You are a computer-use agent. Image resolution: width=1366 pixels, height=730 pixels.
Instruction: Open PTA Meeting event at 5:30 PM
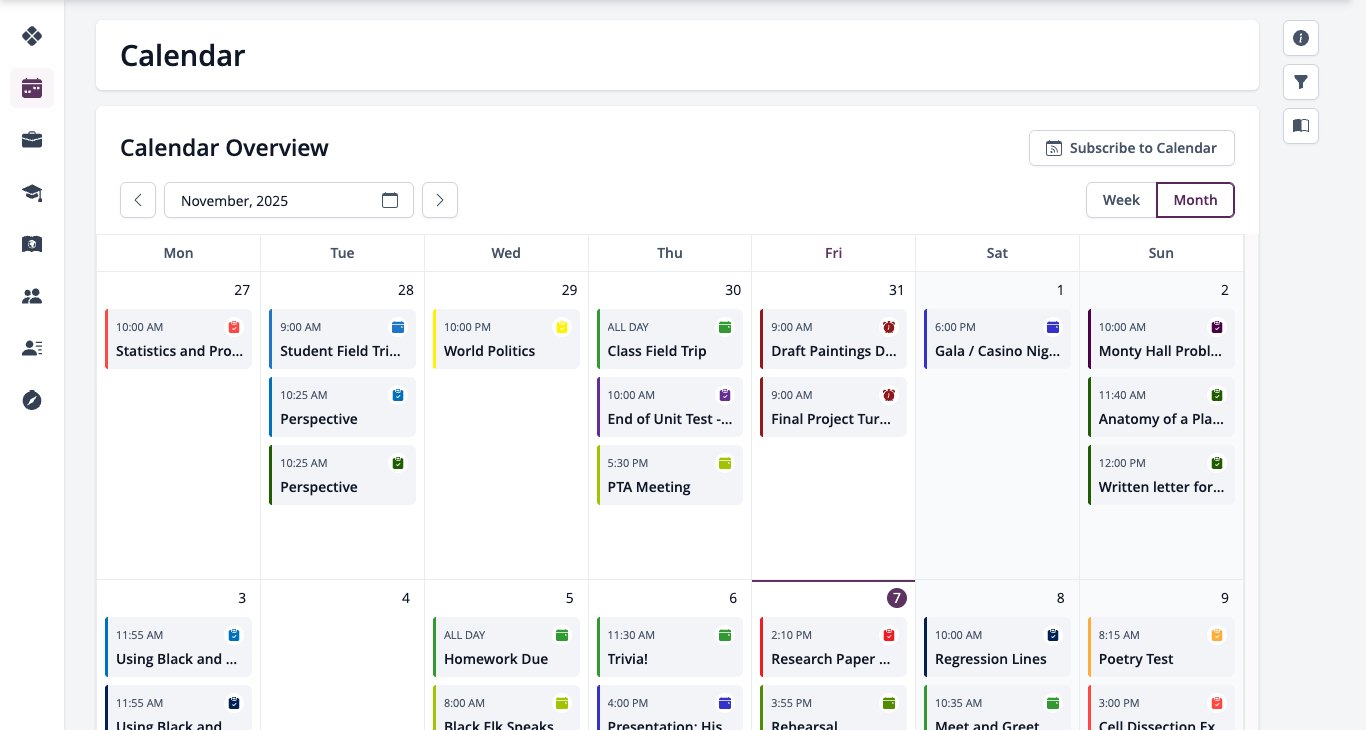coord(670,475)
